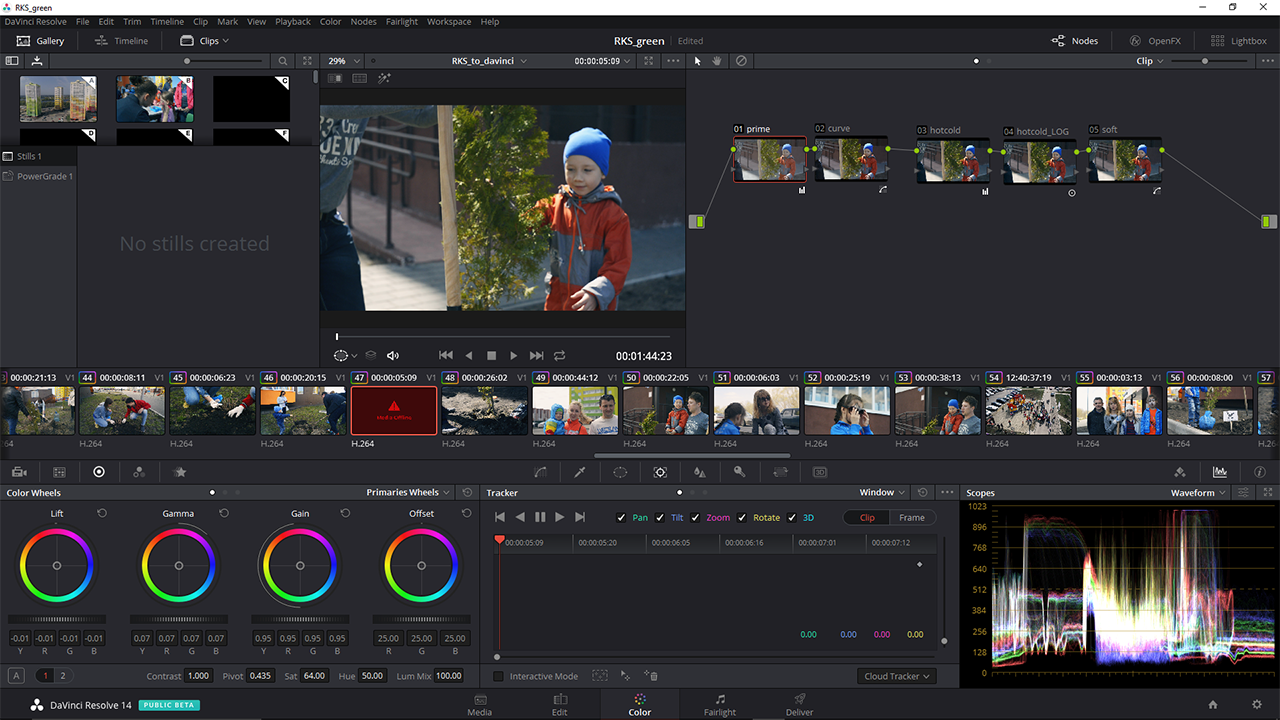Open the Keyframes panel icon
1280x720 pixels.
pos(1180,472)
